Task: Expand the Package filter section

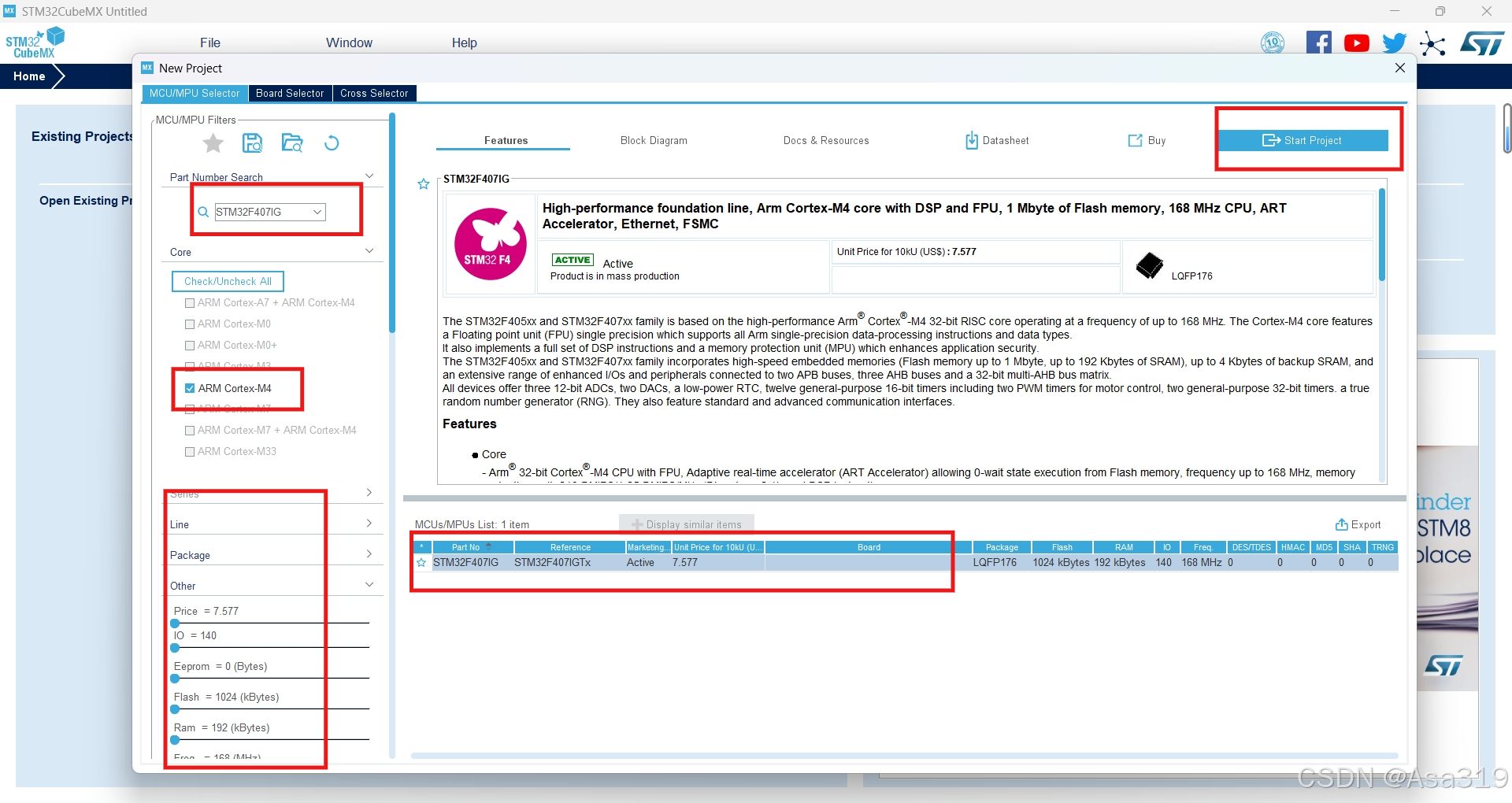Action: 369,554
